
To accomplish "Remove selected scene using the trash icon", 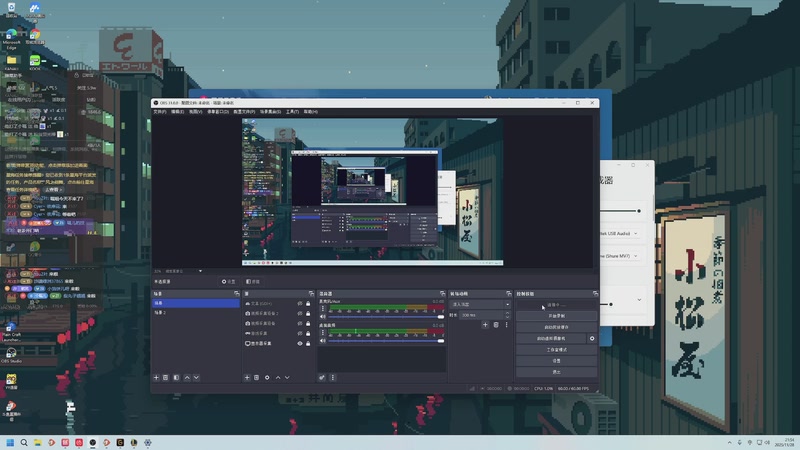I will tap(166, 378).
